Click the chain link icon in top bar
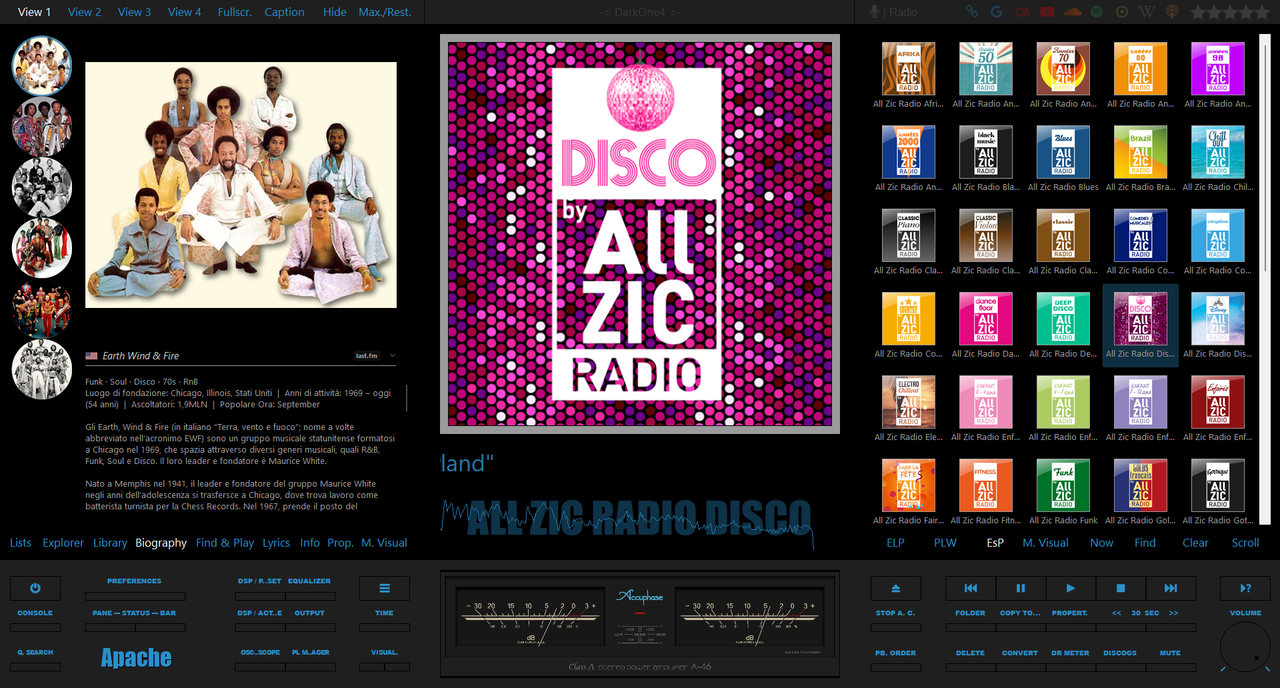 (x=971, y=12)
